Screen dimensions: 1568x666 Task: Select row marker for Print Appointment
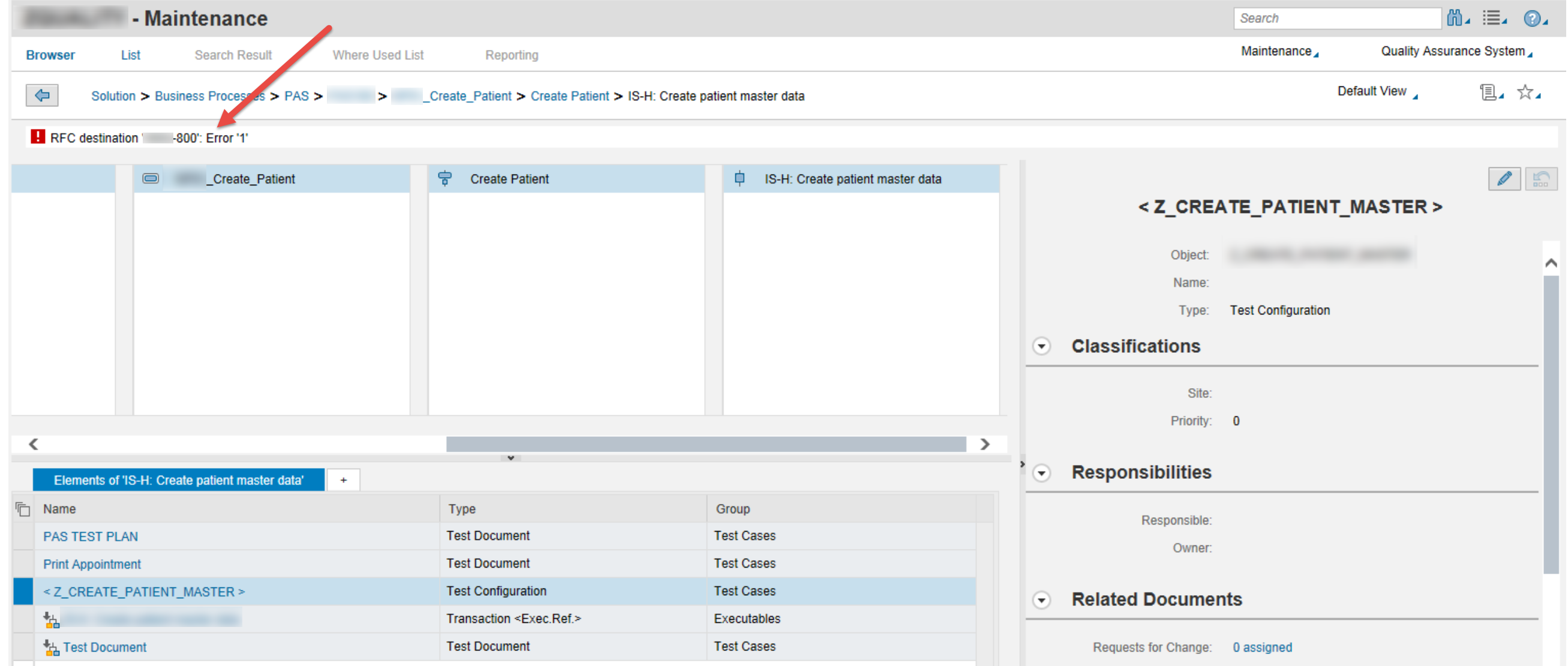pyautogui.click(x=23, y=564)
